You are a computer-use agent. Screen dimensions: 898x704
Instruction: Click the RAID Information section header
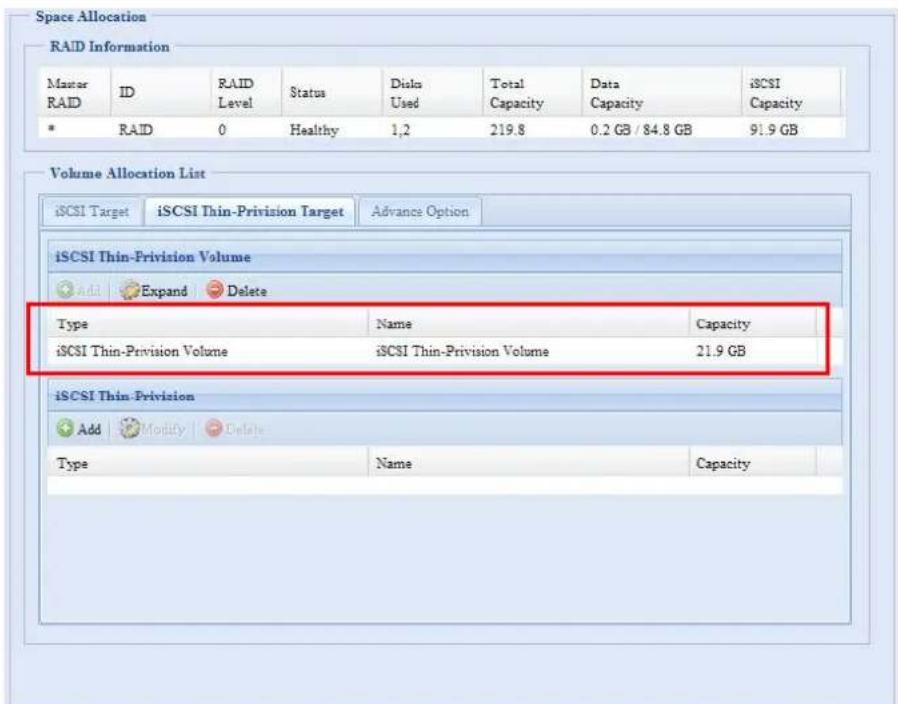(112, 41)
